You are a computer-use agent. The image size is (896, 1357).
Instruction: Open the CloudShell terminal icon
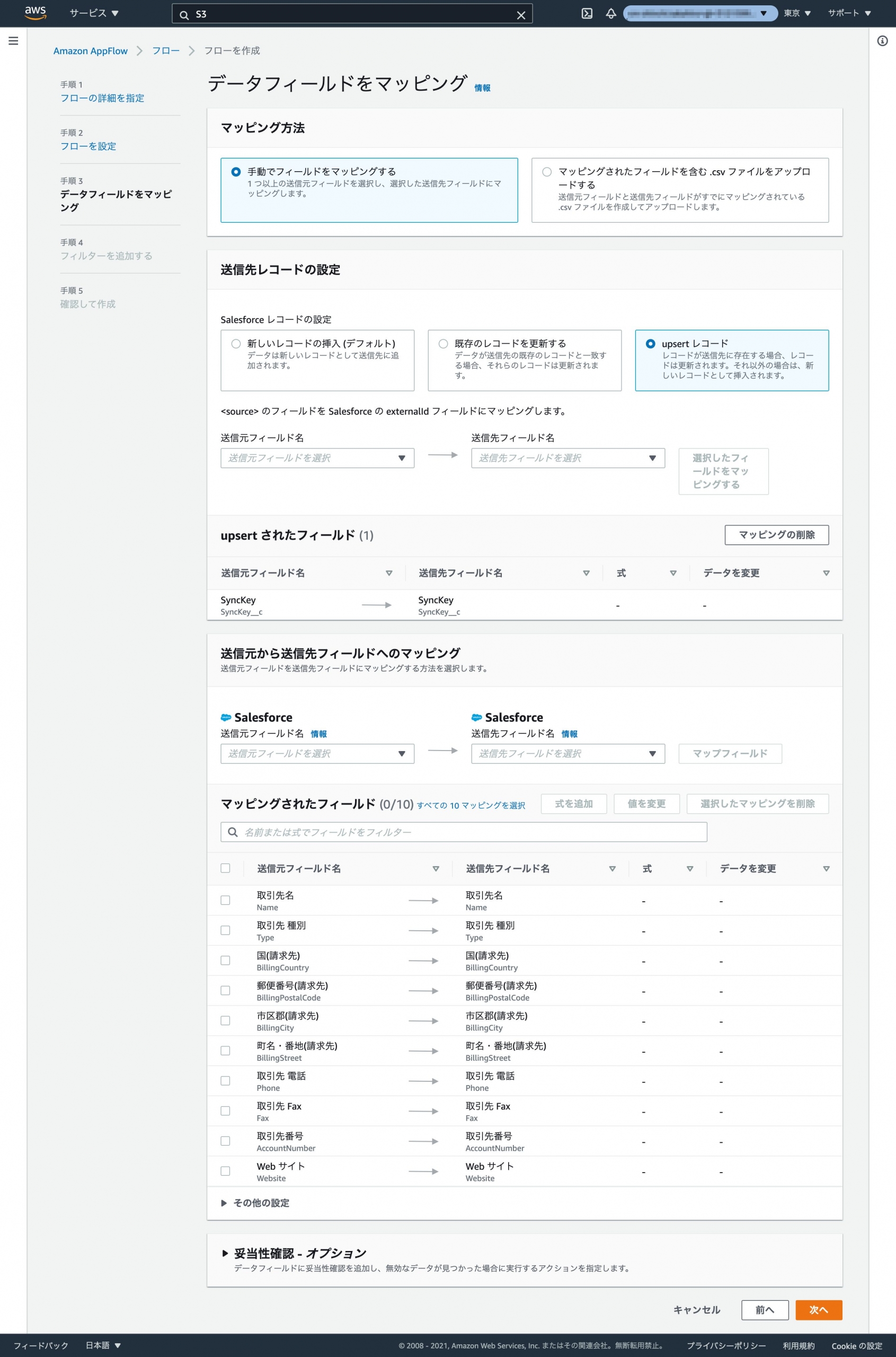(587, 14)
